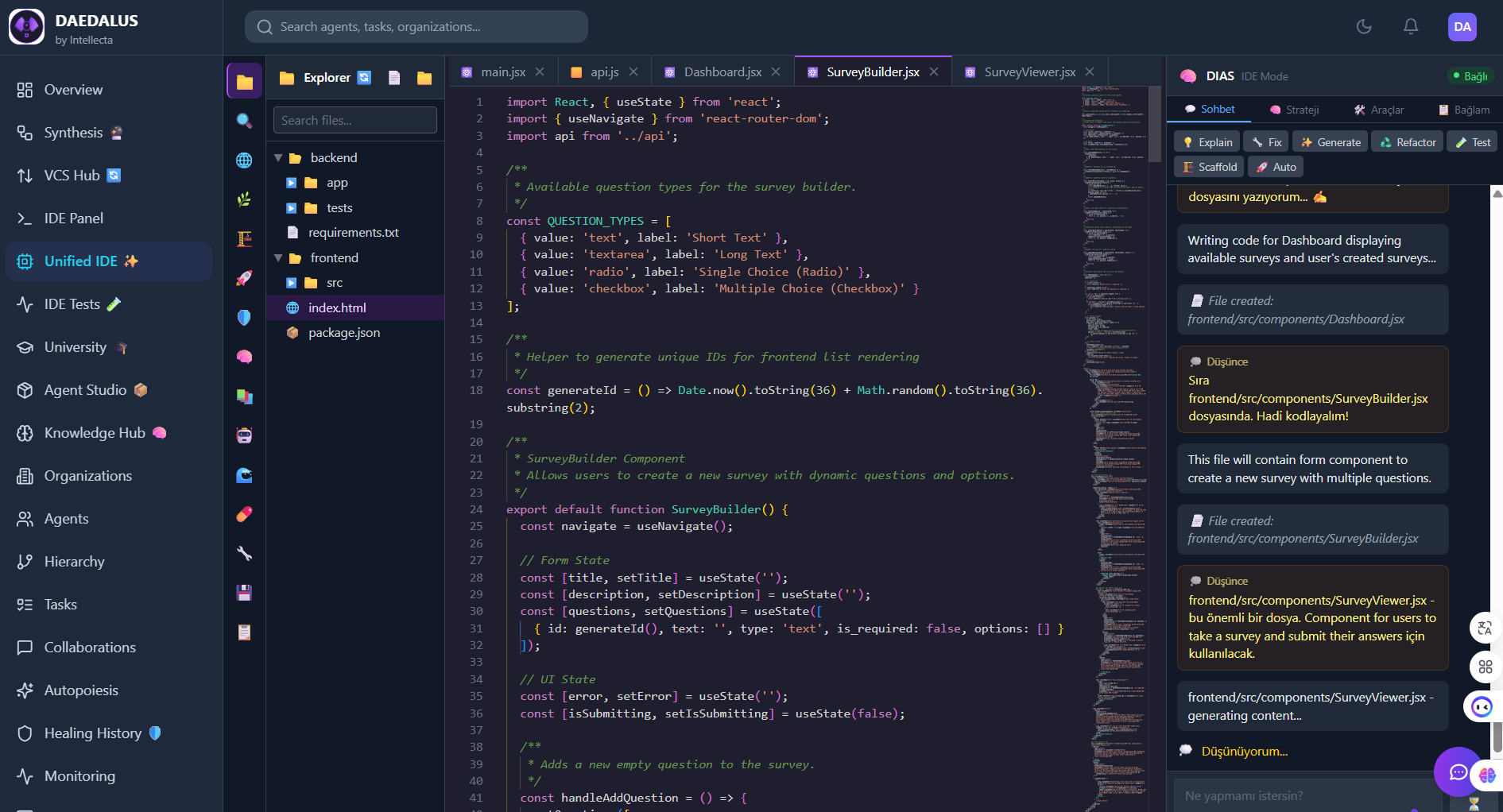1503x812 pixels.
Task: Click the blue wave icon in the activity bar
Action: tap(244, 474)
